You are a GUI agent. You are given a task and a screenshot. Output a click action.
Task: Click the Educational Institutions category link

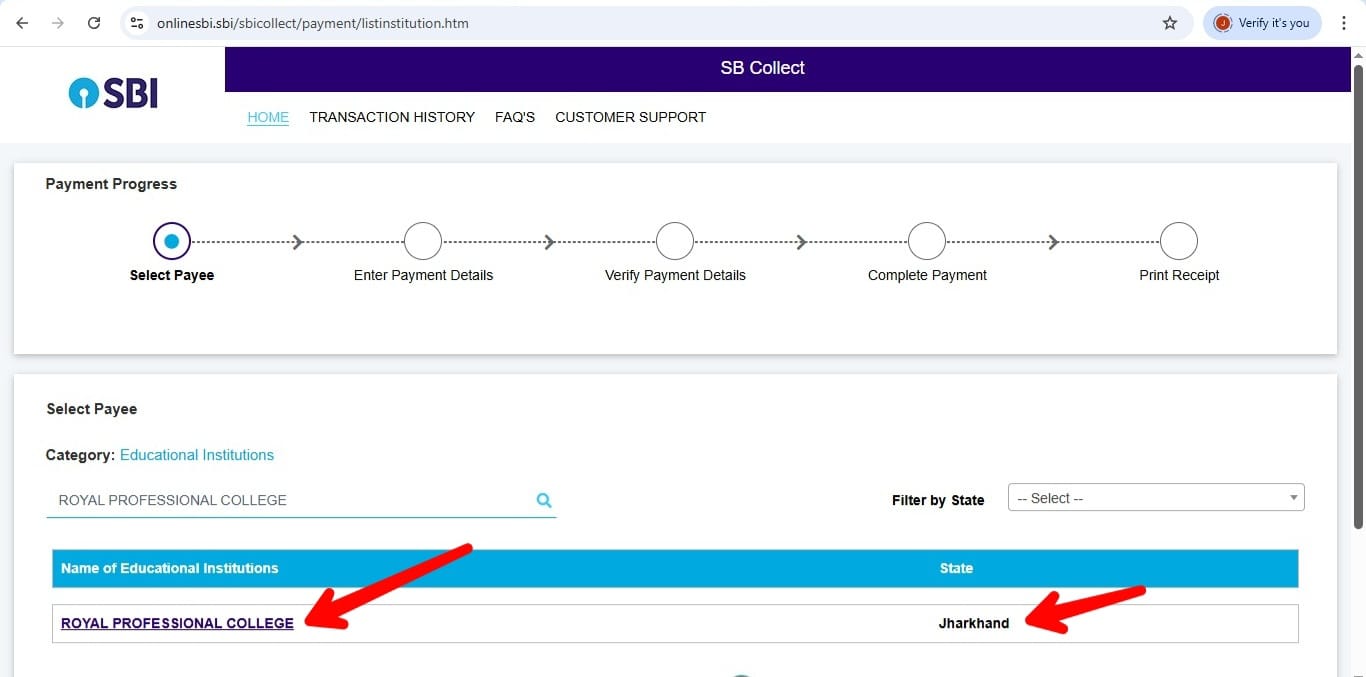[197, 455]
